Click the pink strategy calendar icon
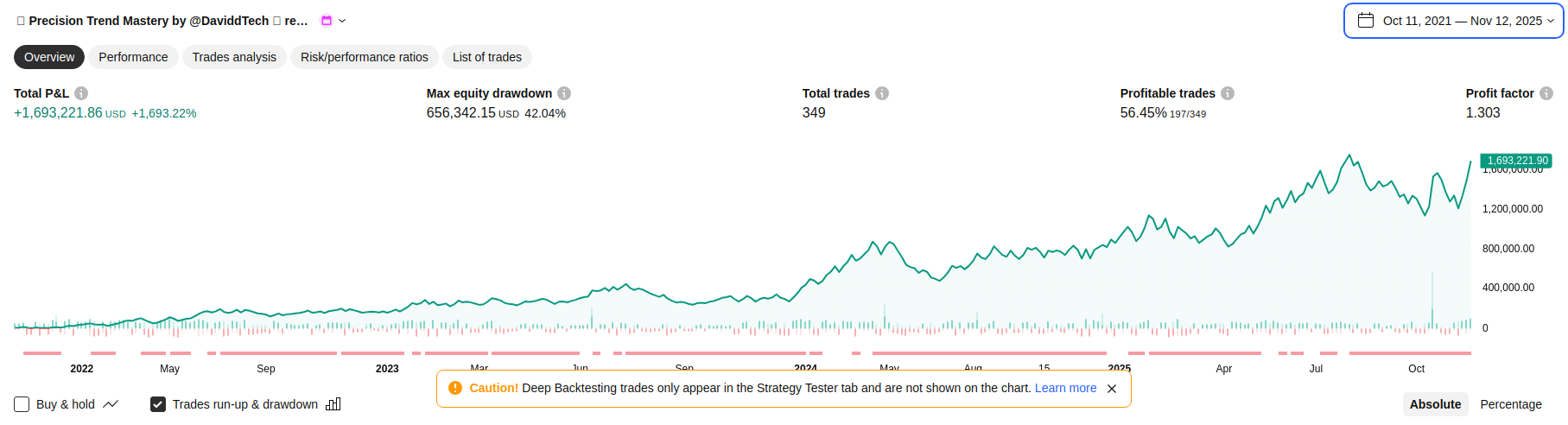1568x425 pixels. (327, 21)
